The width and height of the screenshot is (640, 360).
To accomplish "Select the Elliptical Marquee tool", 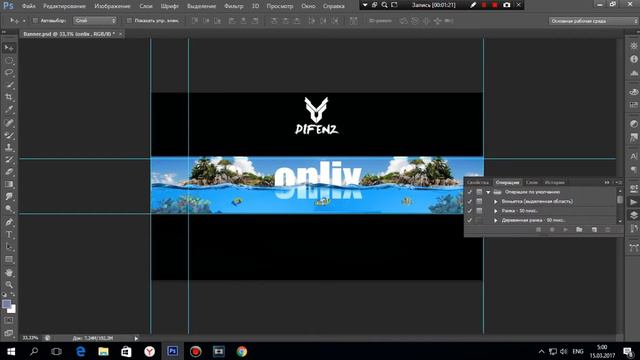I will coord(9,60).
